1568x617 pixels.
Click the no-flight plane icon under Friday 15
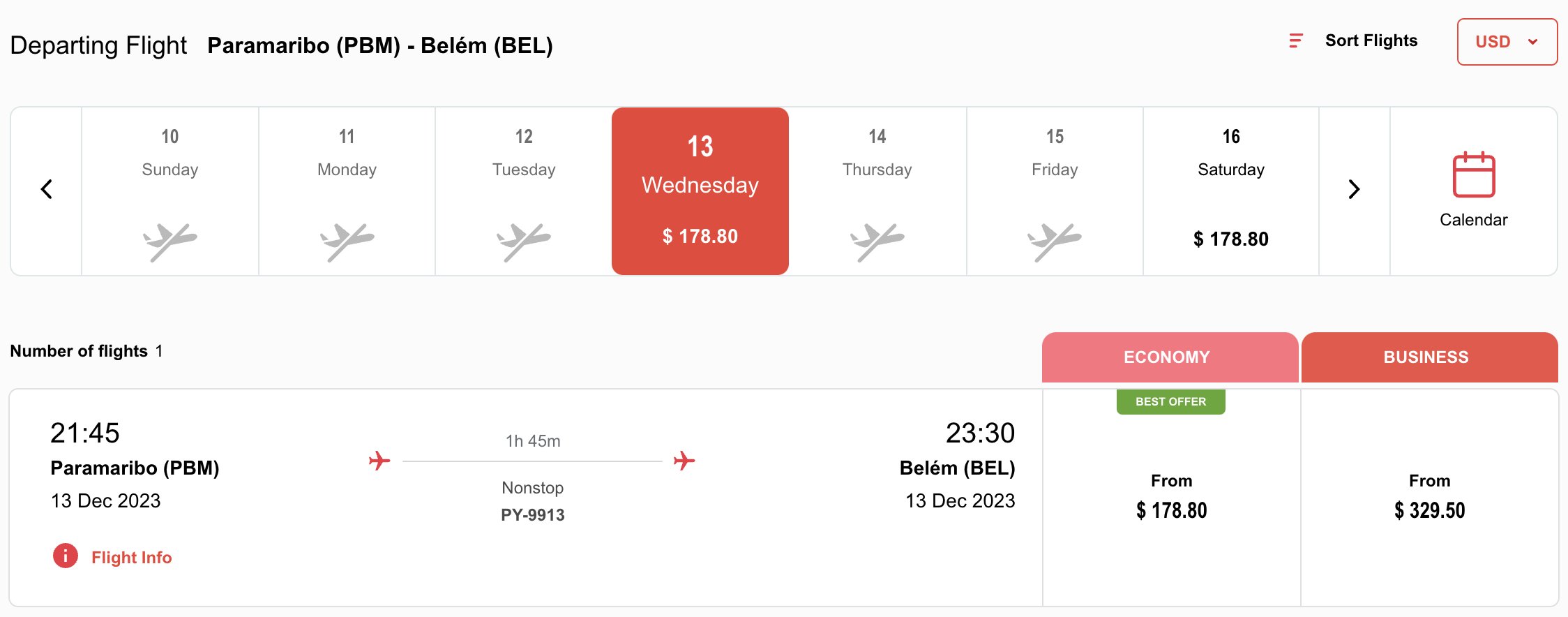click(1054, 241)
